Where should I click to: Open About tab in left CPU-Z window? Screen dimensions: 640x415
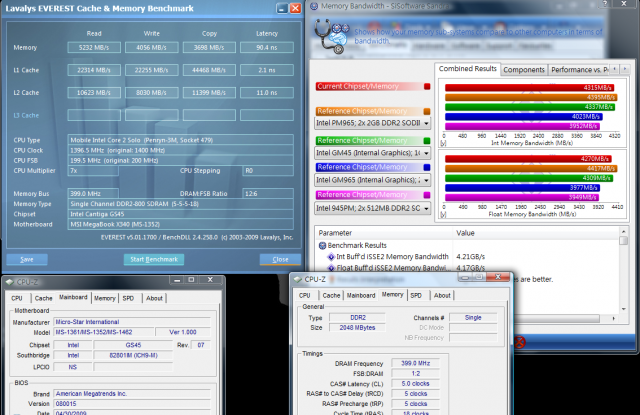(x=154, y=298)
